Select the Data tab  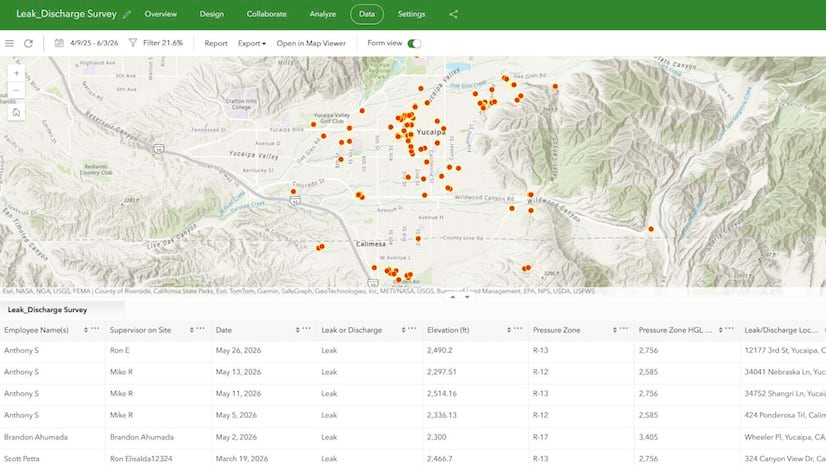click(x=367, y=14)
